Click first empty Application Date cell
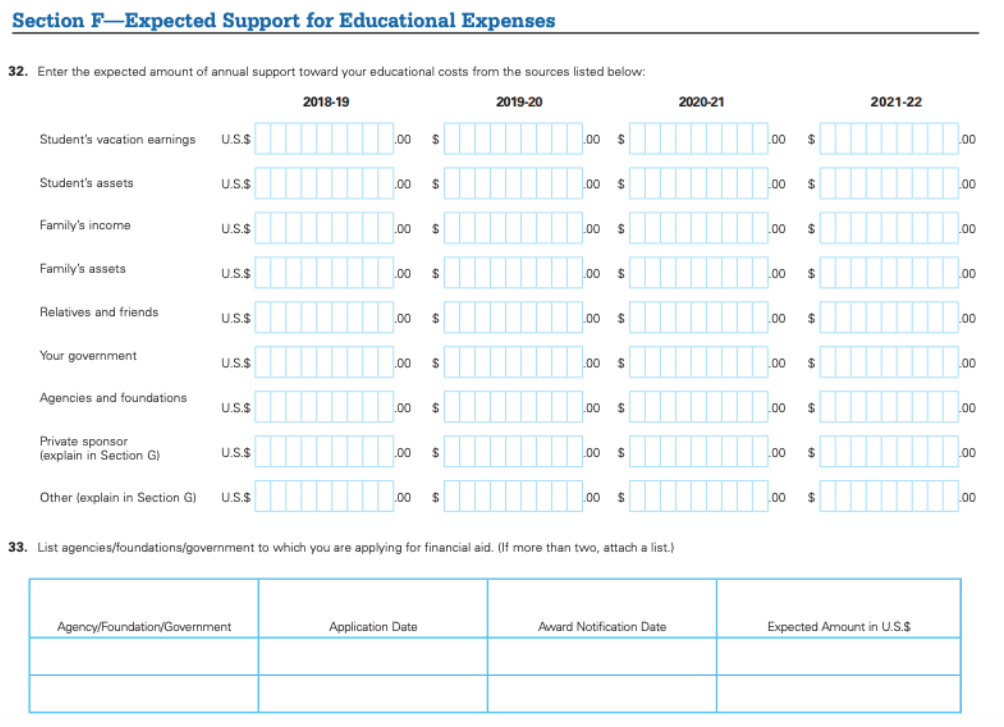 pyautogui.click(x=373, y=657)
